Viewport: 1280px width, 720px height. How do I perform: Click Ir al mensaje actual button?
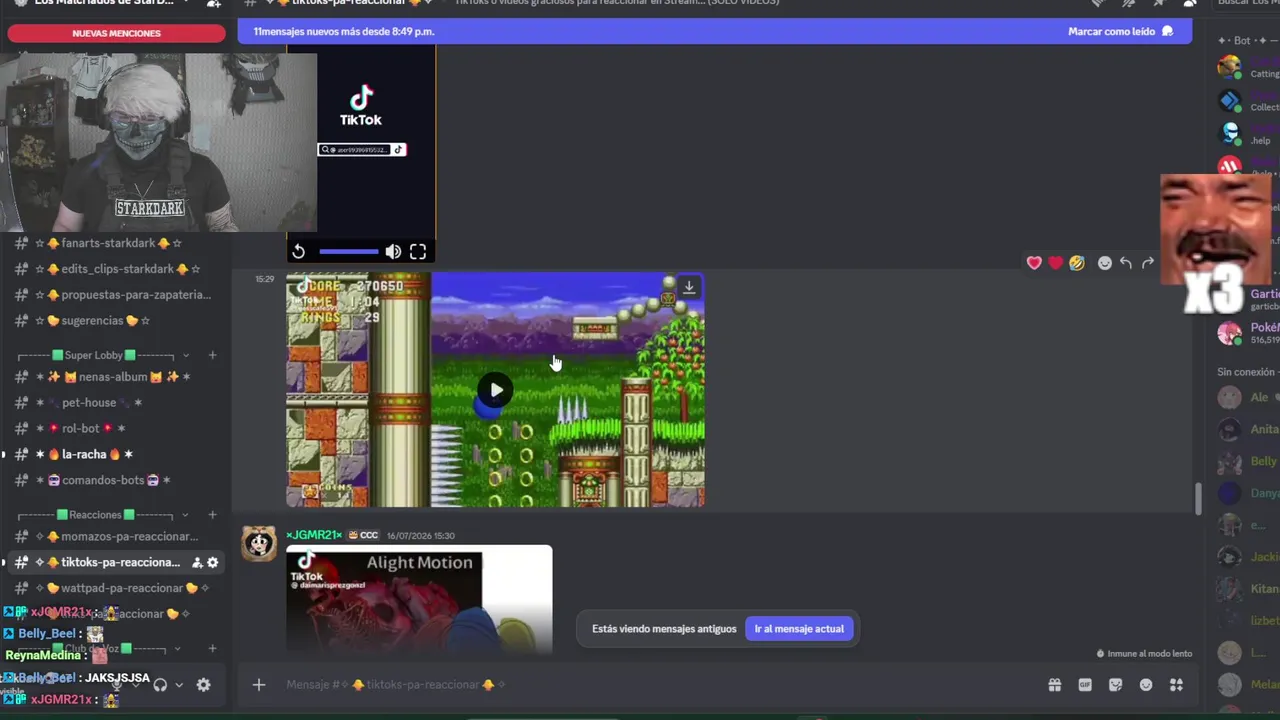click(x=799, y=629)
